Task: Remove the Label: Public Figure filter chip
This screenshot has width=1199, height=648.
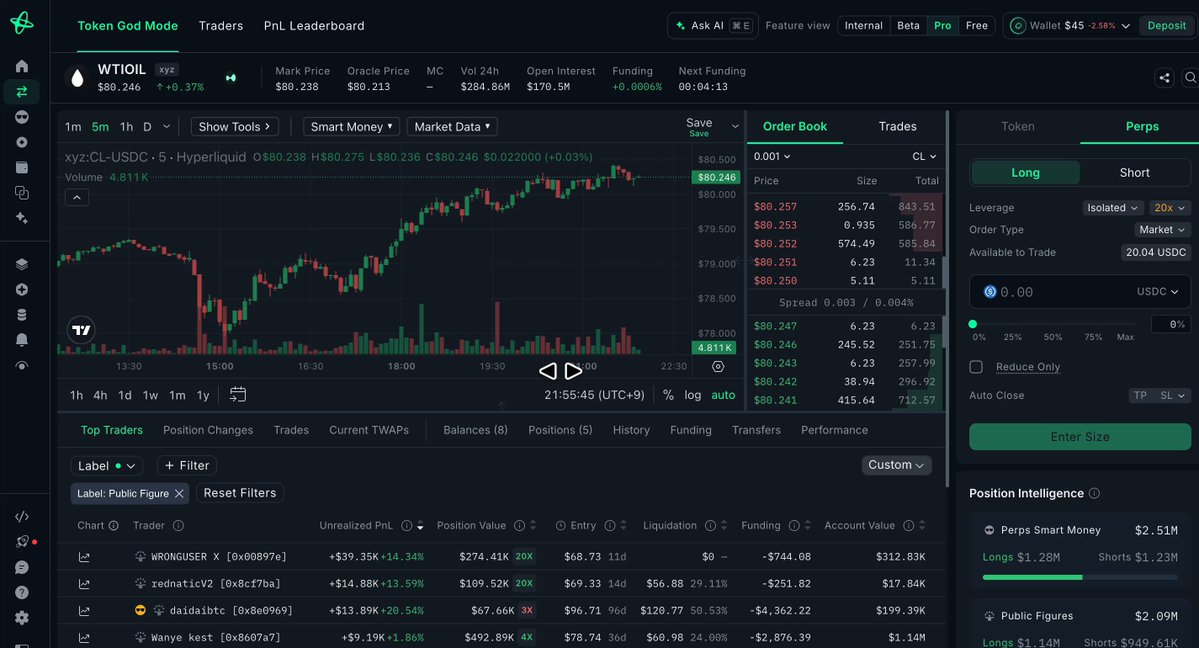Action: tap(179, 494)
